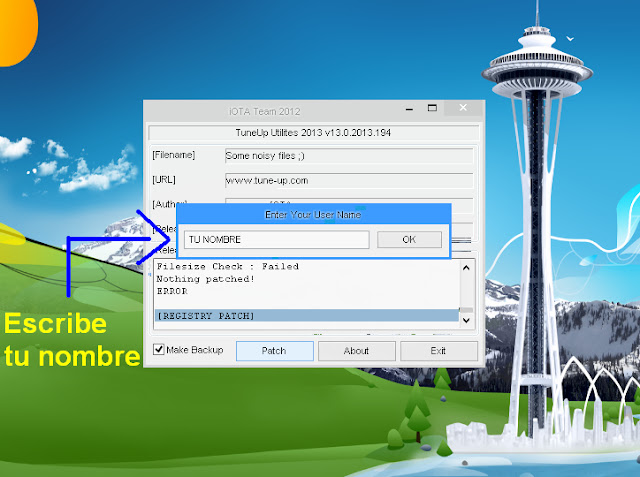Click the Exit button
The height and width of the screenshot is (477, 640).
tap(439, 351)
